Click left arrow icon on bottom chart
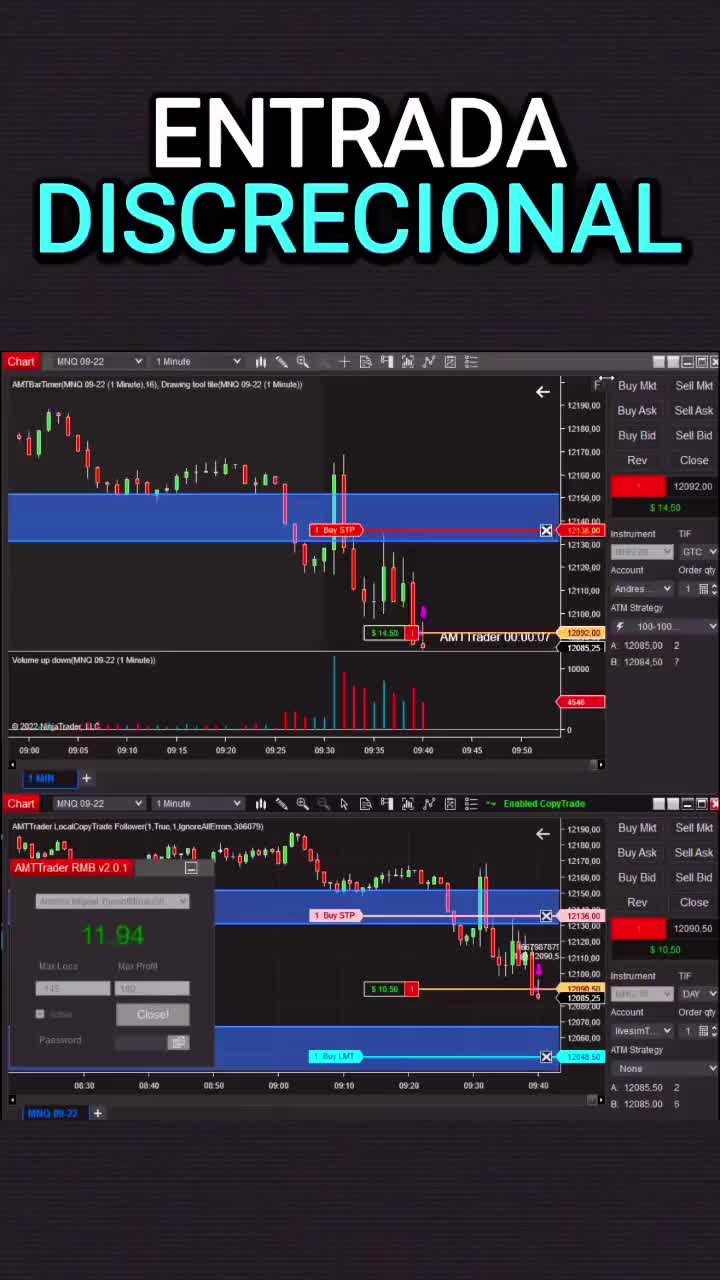720x1280 pixels. coord(543,834)
